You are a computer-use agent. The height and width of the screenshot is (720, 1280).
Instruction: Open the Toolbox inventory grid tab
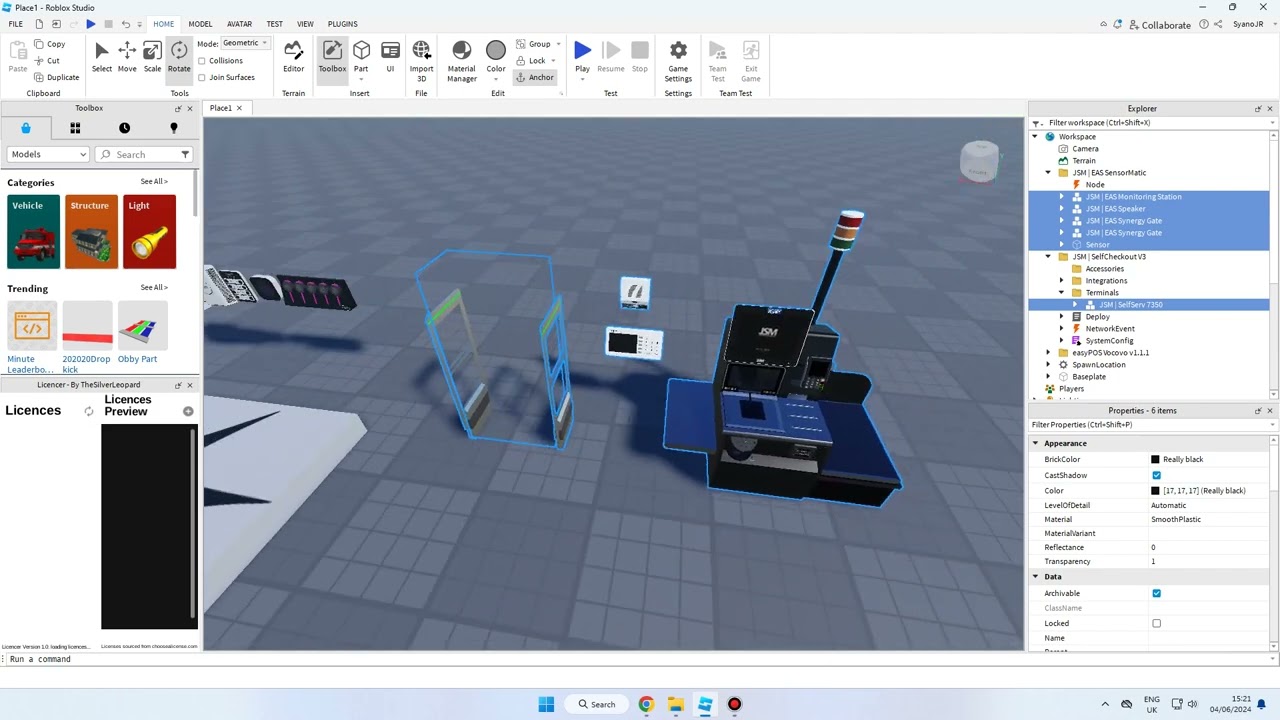(75, 128)
